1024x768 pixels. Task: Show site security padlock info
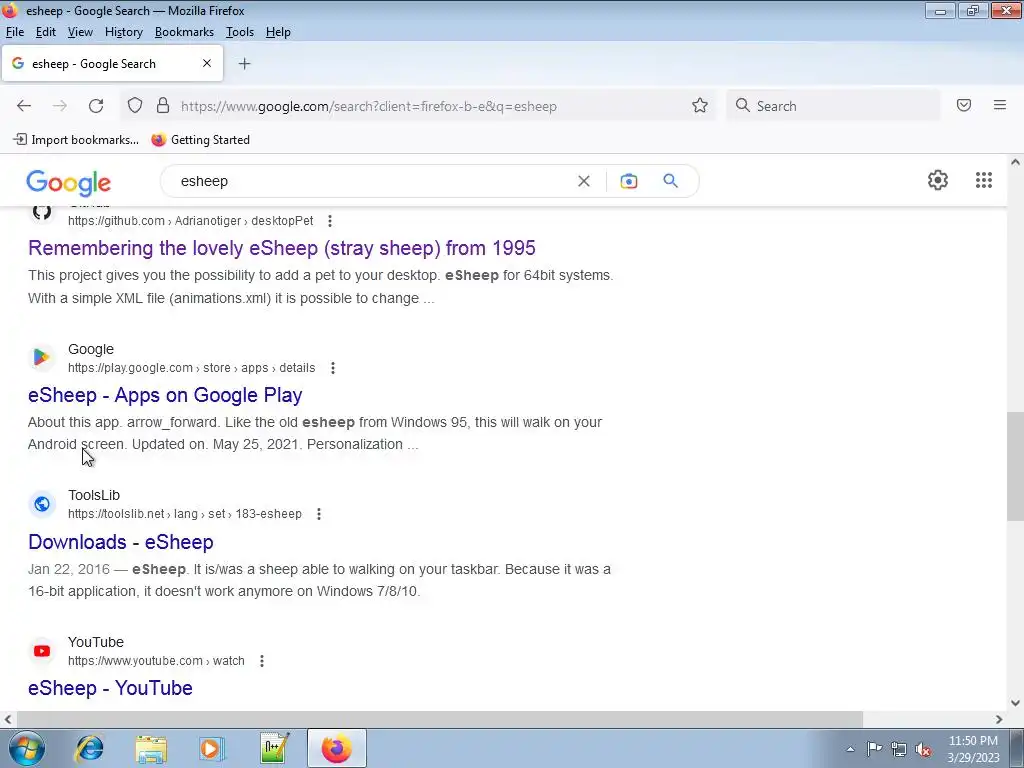pyautogui.click(x=163, y=106)
